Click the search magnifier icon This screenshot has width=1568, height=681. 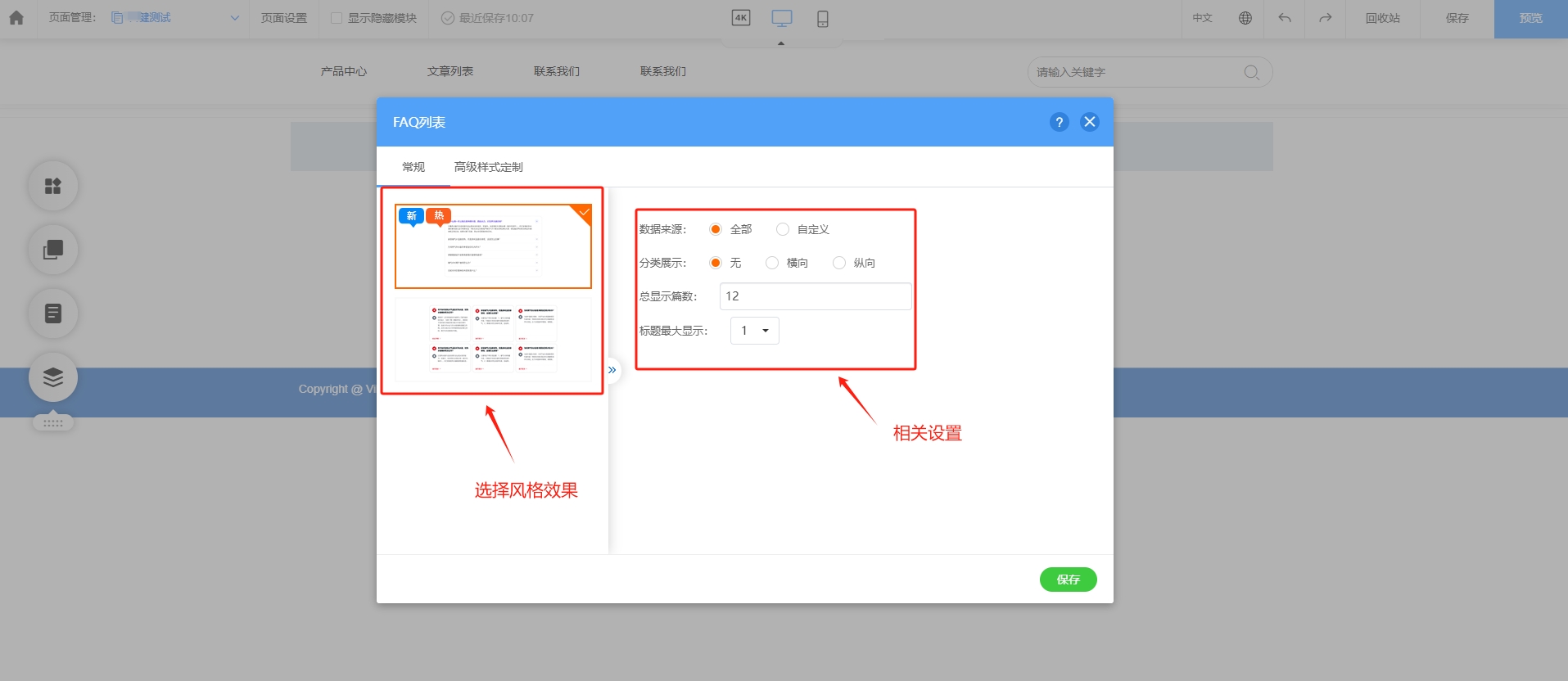[1252, 72]
